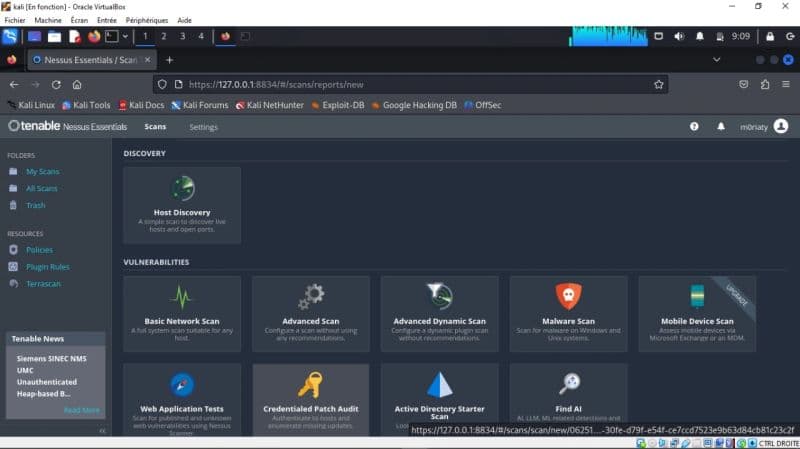Screen dimensions: 800x449
Task: Save page to Pocket icon
Action: 743,85
